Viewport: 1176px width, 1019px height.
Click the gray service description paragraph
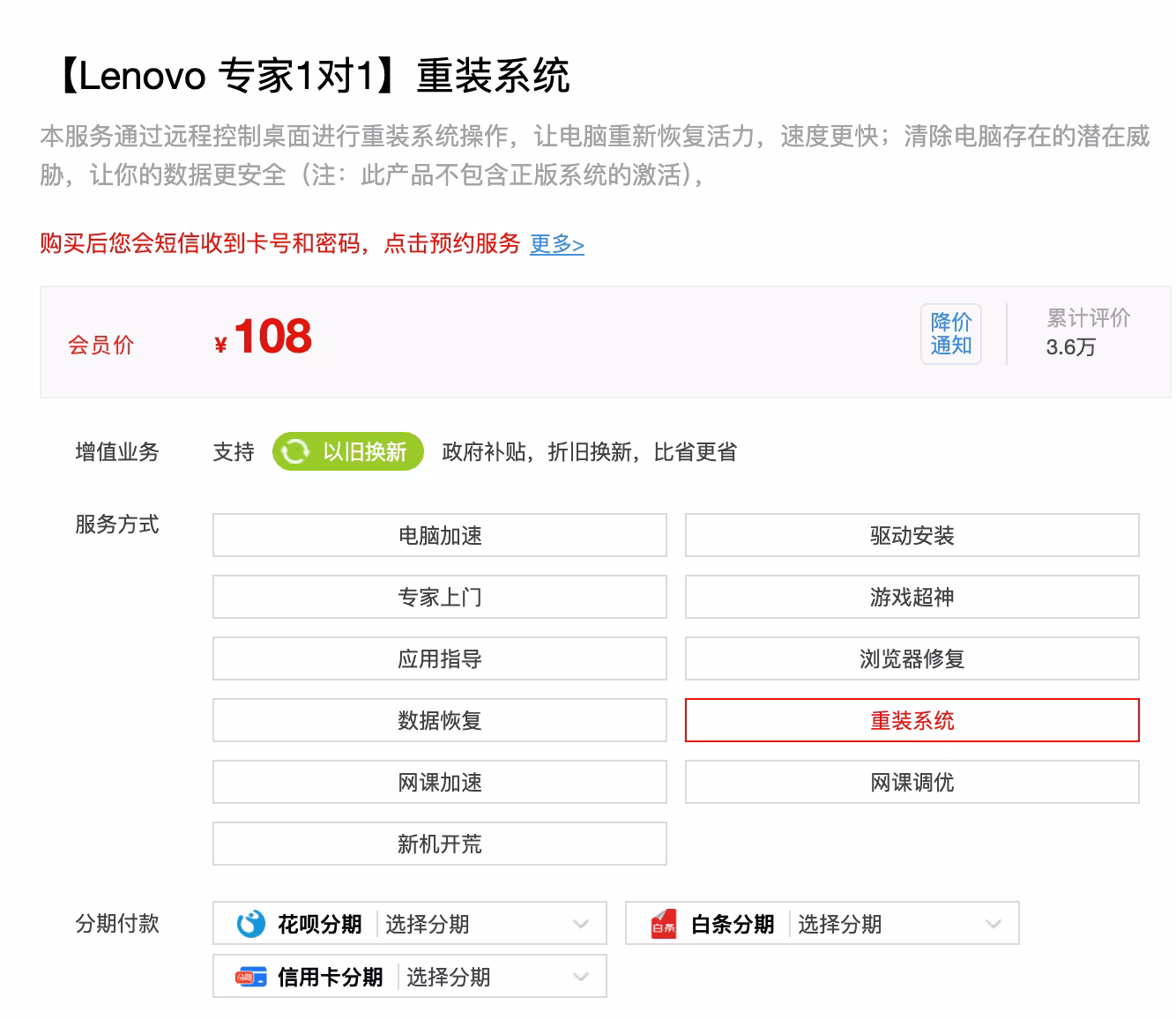tap(595, 155)
